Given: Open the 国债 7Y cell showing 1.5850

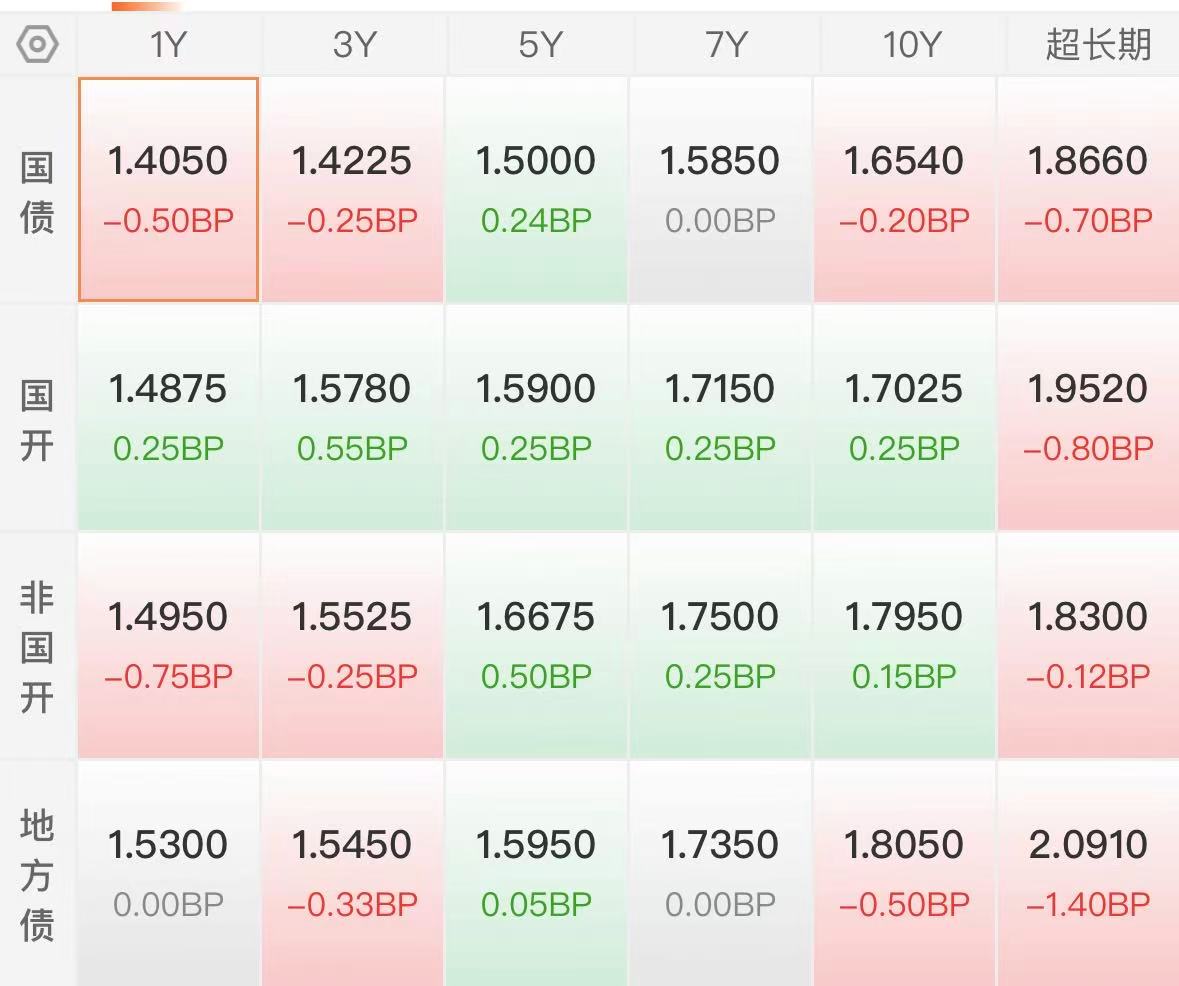Looking at the screenshot, I should [720, 189].
